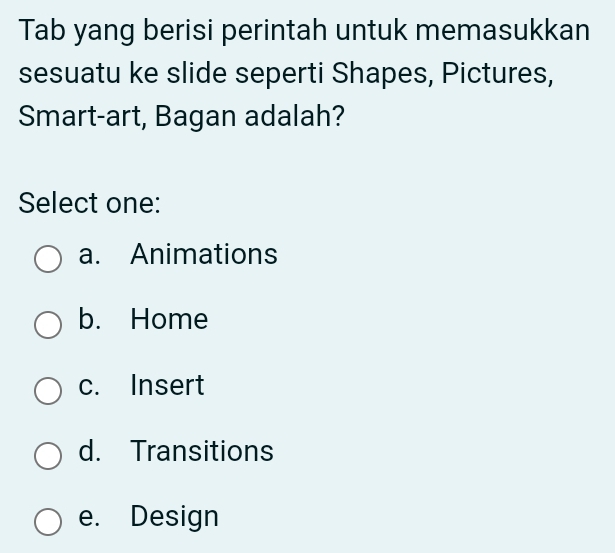Click the "Design" answer text

point(174,517)
